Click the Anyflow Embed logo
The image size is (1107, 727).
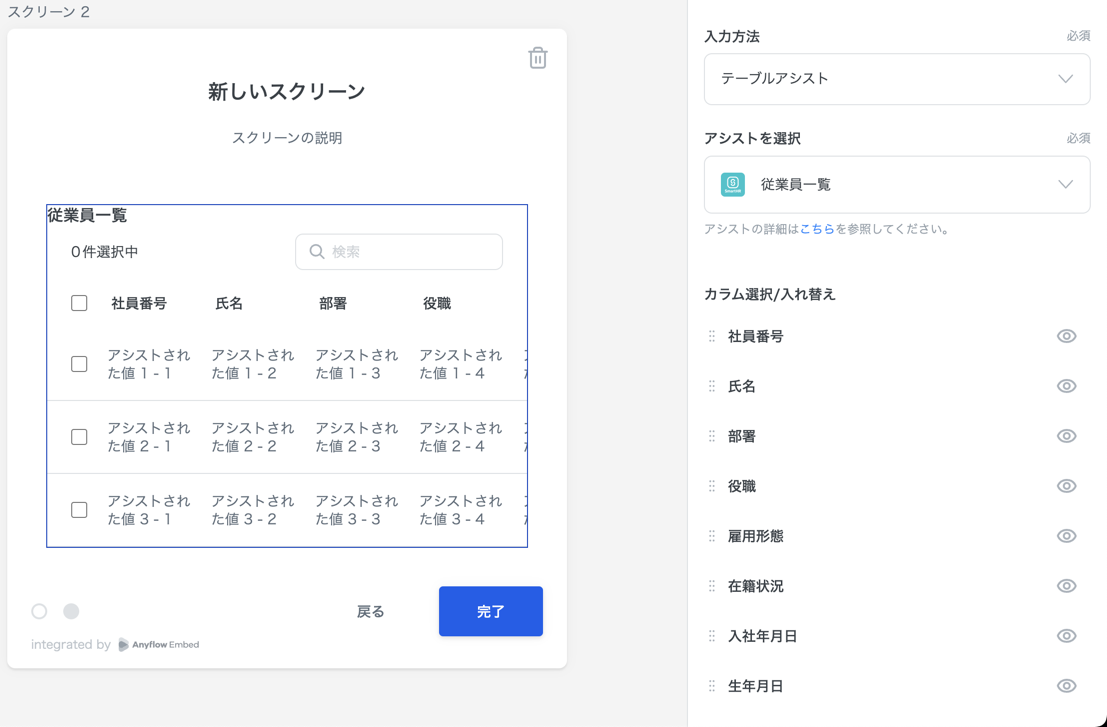(x=160, y=644)
